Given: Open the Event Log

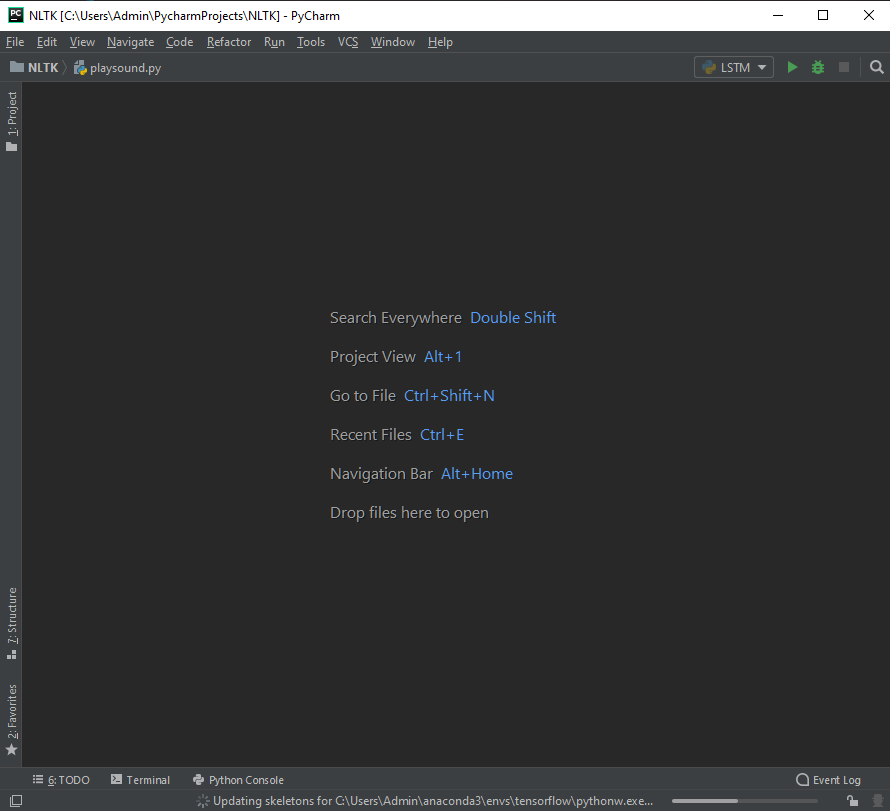Looking at the screenshot, I should (829, 780).
